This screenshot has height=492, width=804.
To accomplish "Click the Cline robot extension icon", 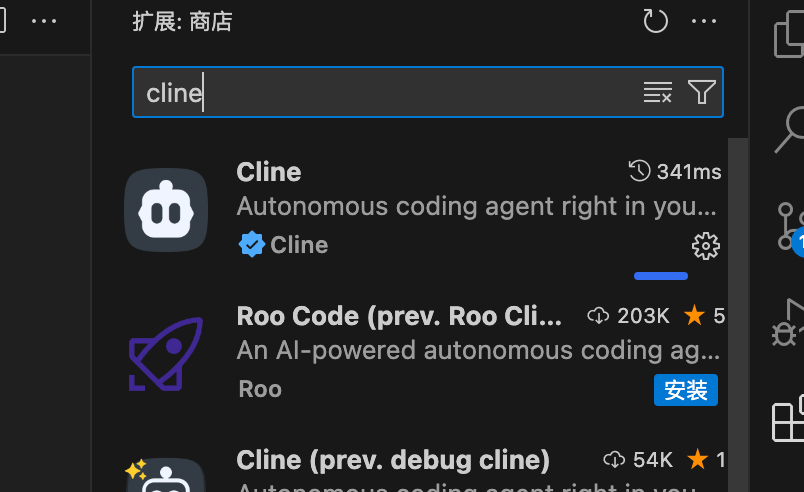I will tap(166, 210).
